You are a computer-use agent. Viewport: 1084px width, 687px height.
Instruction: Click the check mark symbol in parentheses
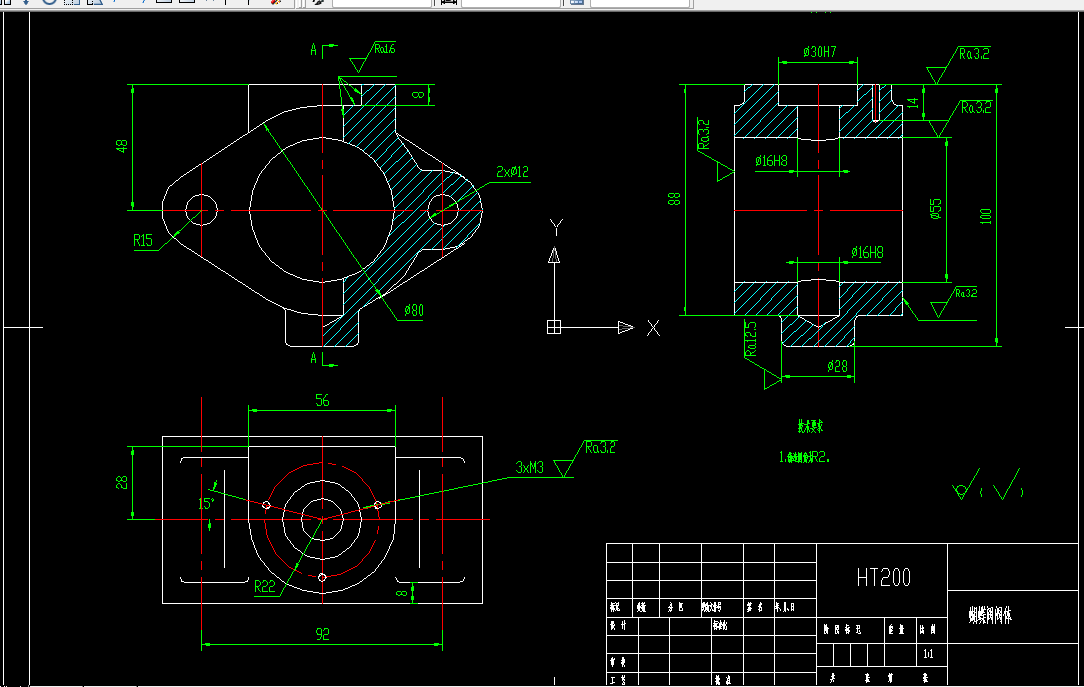click(1007, 484)
